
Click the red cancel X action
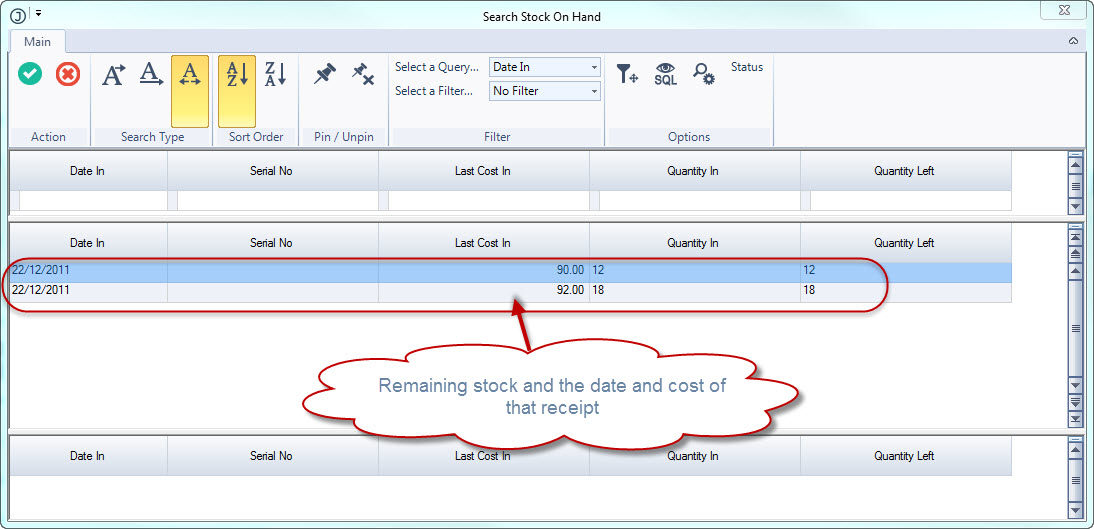click(x=68, y=73)
